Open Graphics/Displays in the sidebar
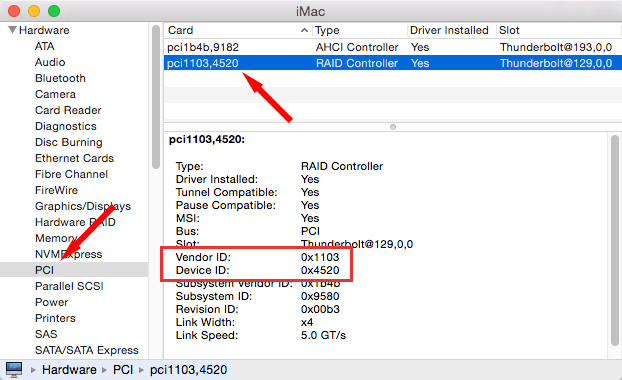The image size is (622, 380). pos(83,206)
